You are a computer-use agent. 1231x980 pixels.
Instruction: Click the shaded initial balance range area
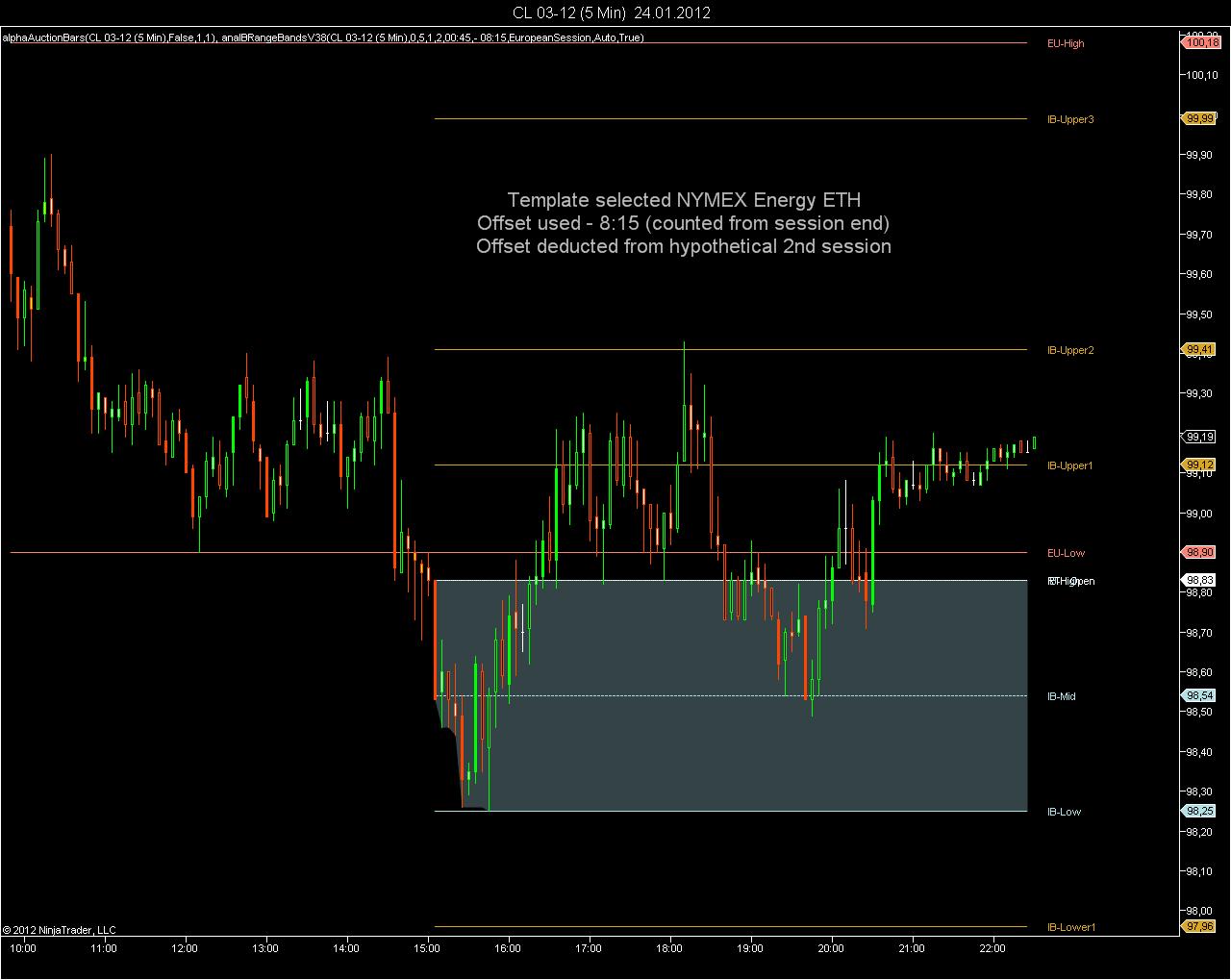point(731,695)
